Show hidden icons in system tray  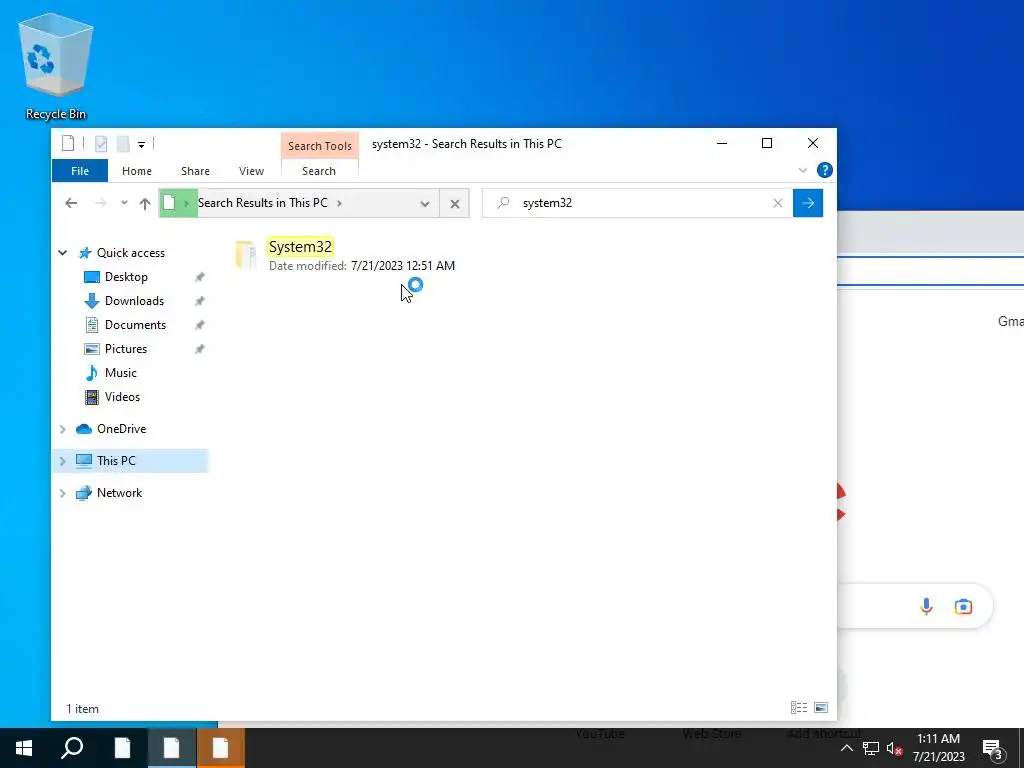846,748
